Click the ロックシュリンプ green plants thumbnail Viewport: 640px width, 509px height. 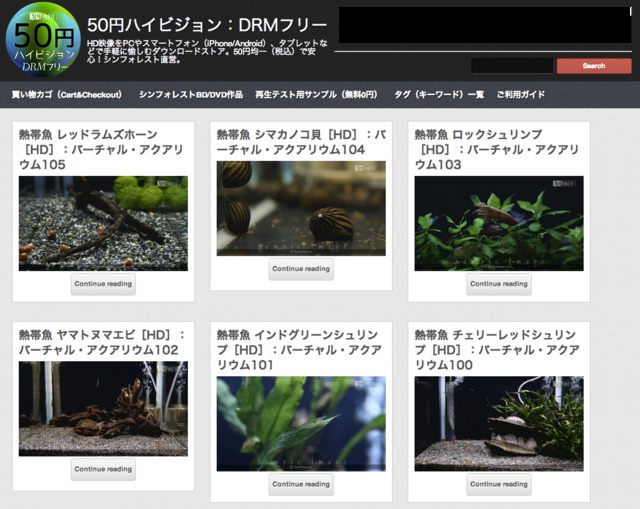498,223
